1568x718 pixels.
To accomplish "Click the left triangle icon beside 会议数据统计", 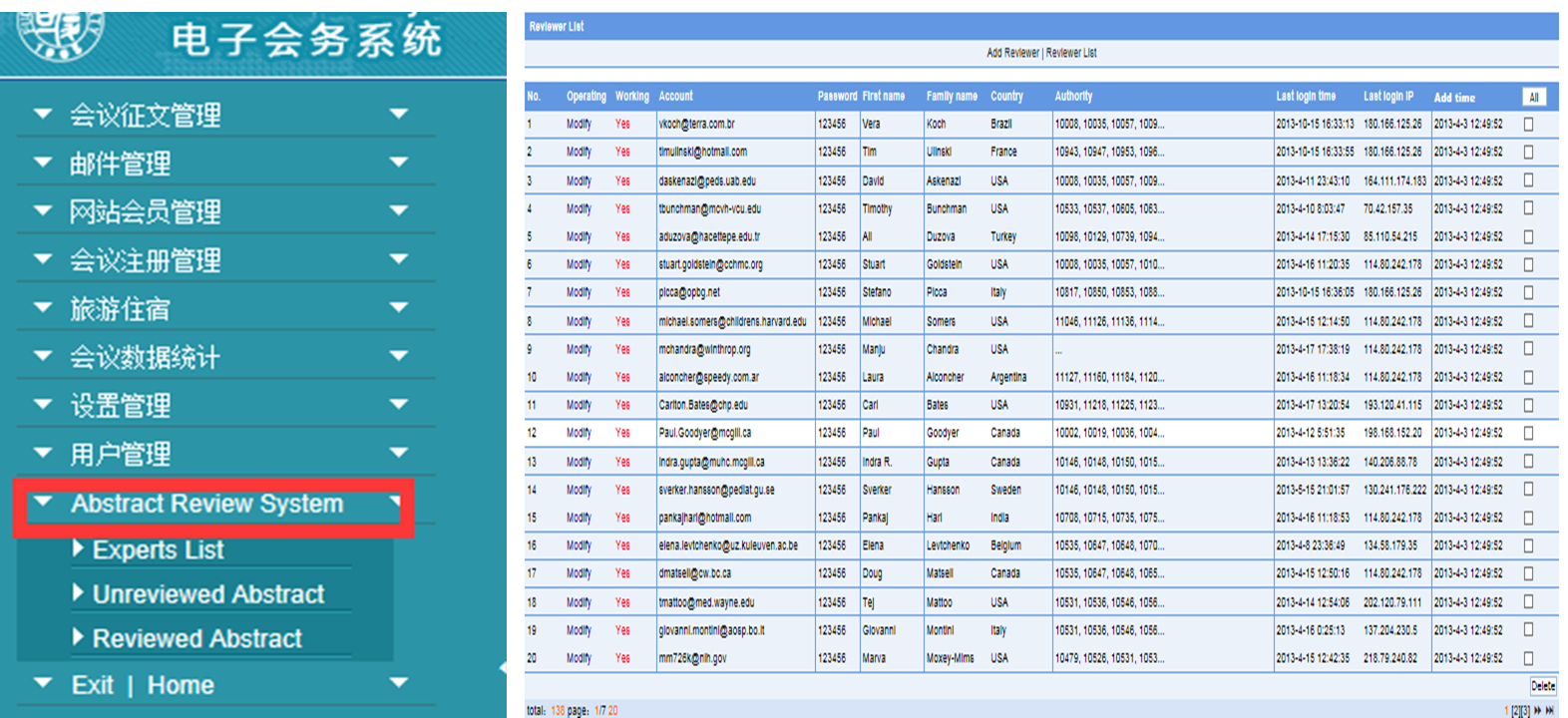I will pyautogui.click(x=43, y=356).
